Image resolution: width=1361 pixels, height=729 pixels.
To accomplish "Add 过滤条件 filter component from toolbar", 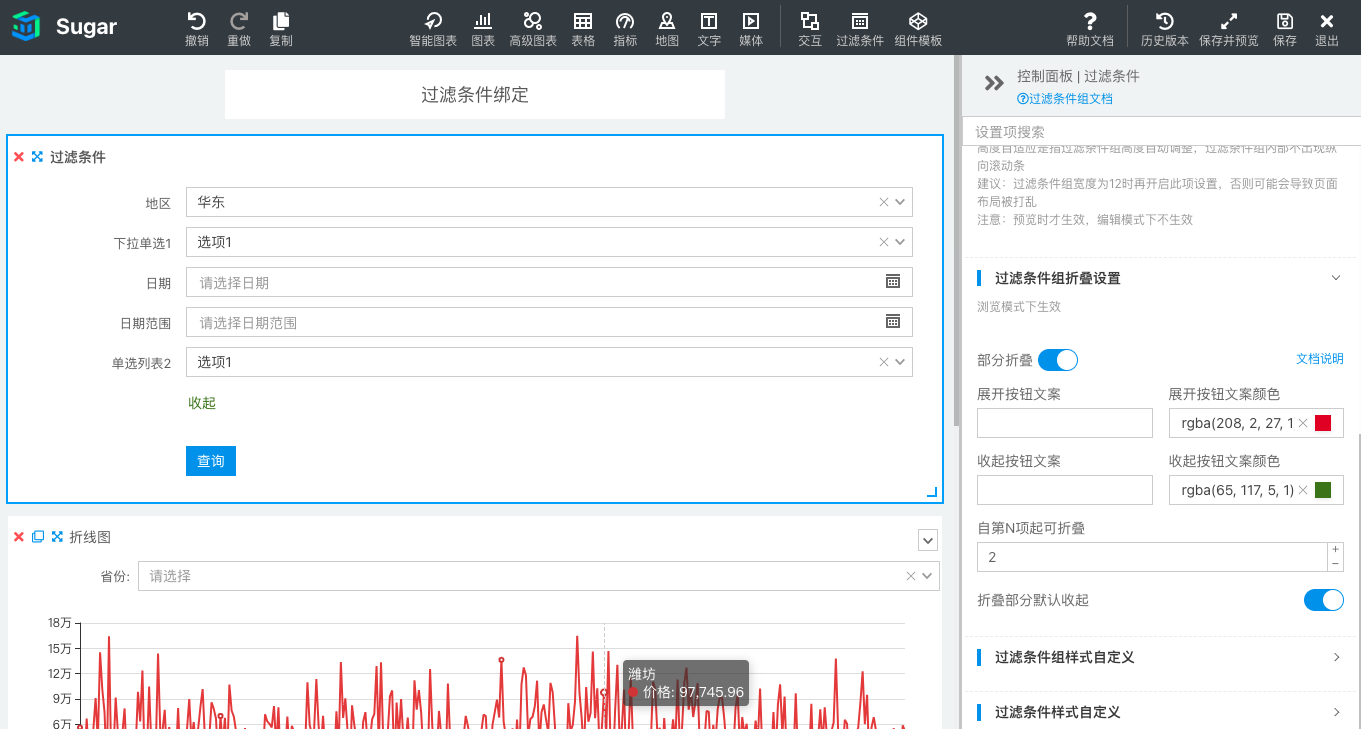I will click(860, 29).
